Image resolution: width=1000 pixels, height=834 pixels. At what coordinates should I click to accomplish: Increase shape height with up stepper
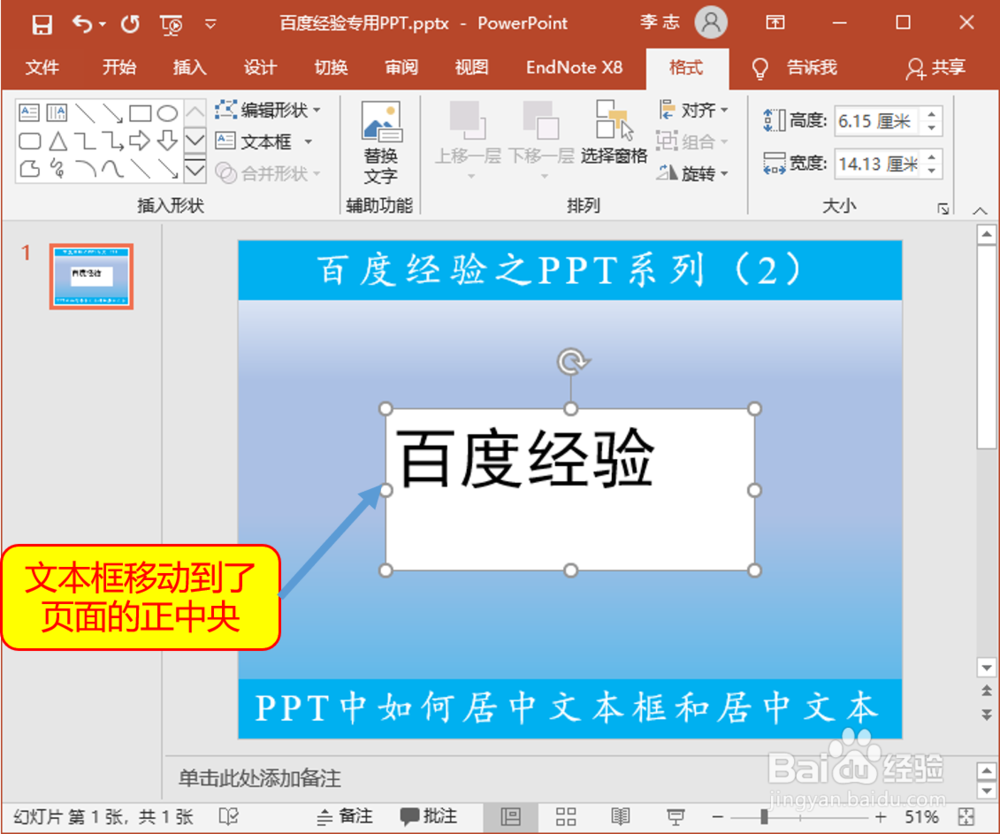932,114
